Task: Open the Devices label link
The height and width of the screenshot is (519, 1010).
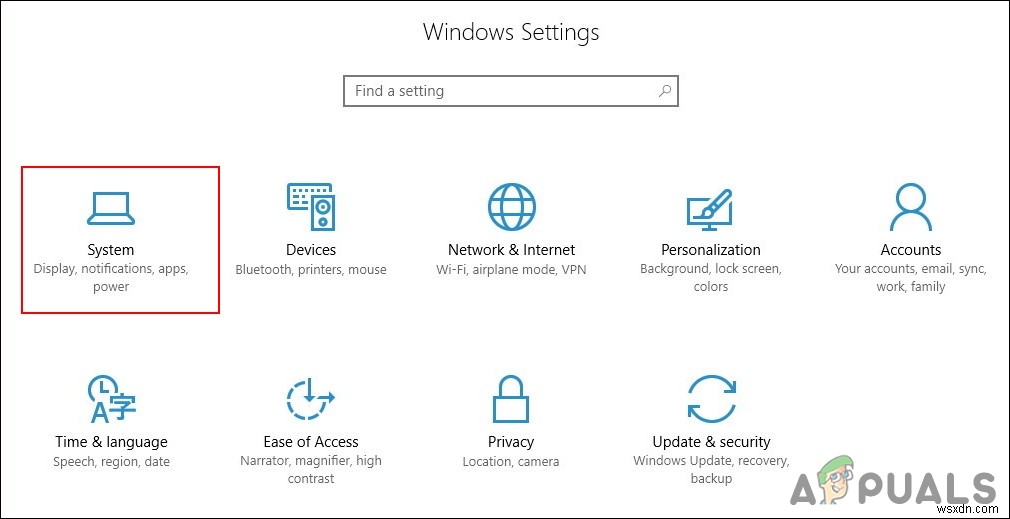Action: (x=311, y=250)
